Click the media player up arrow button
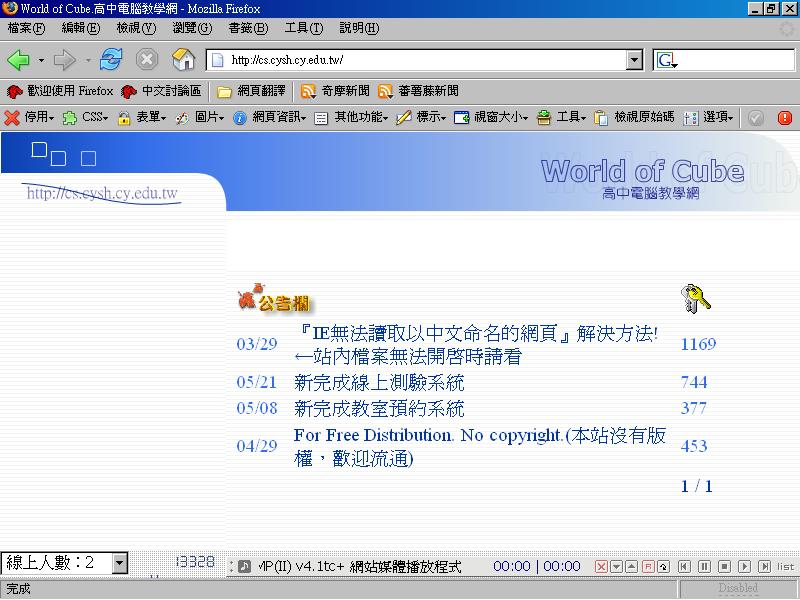 pyautogui.click(x=632, y=566)
